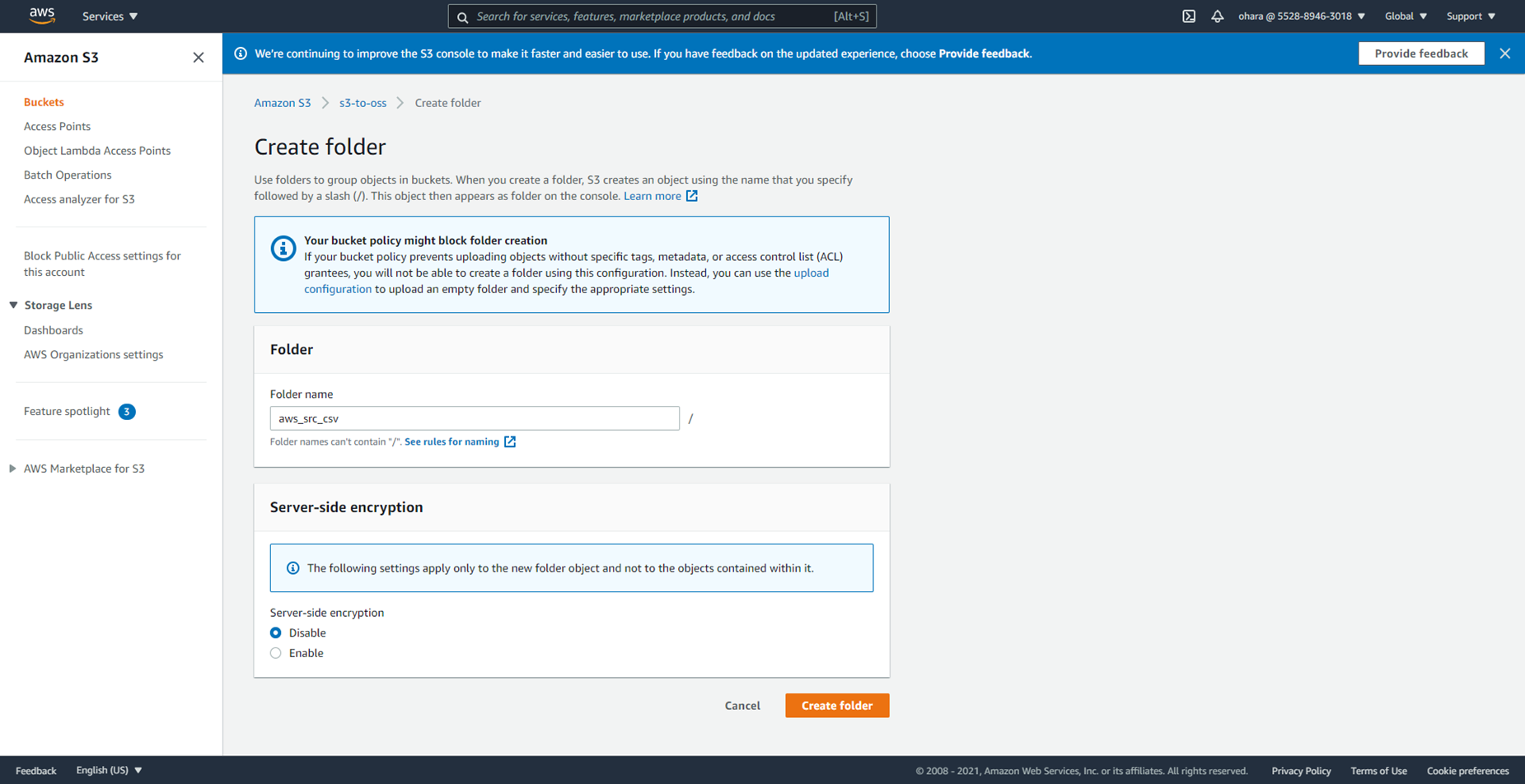The height and width of the screenshot is (784, 1525).
Task: Click the Folder name input field
Action: pos(475,418)
